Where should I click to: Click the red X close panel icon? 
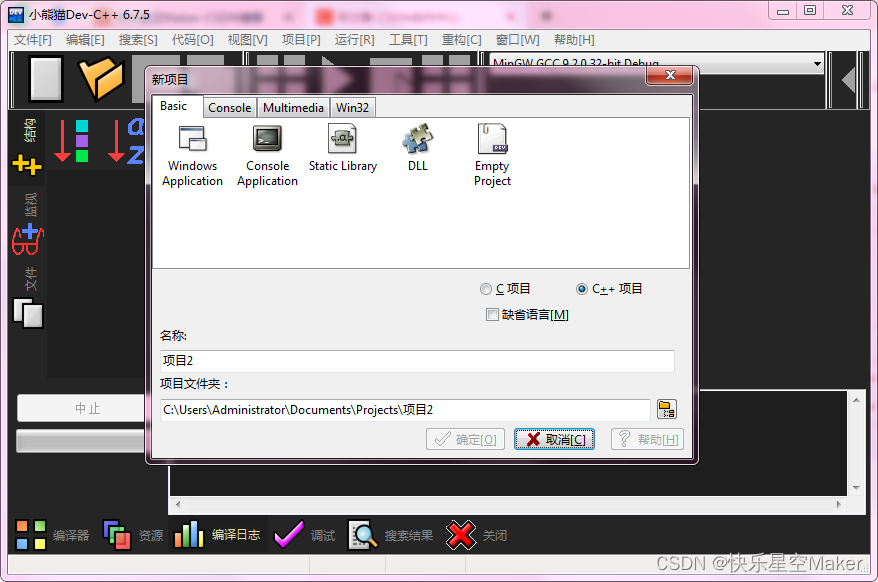point(461,535)
